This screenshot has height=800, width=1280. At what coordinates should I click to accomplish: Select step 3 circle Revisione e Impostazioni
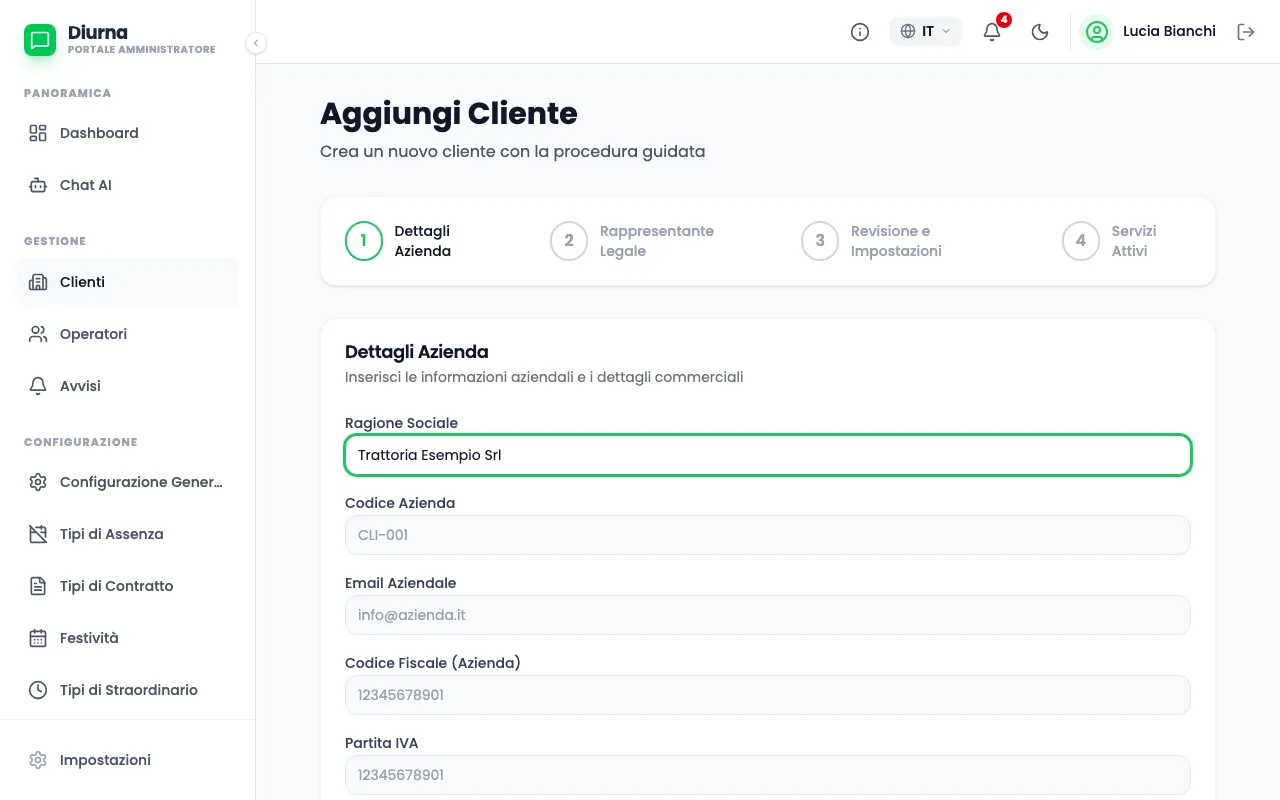(820, 241)
